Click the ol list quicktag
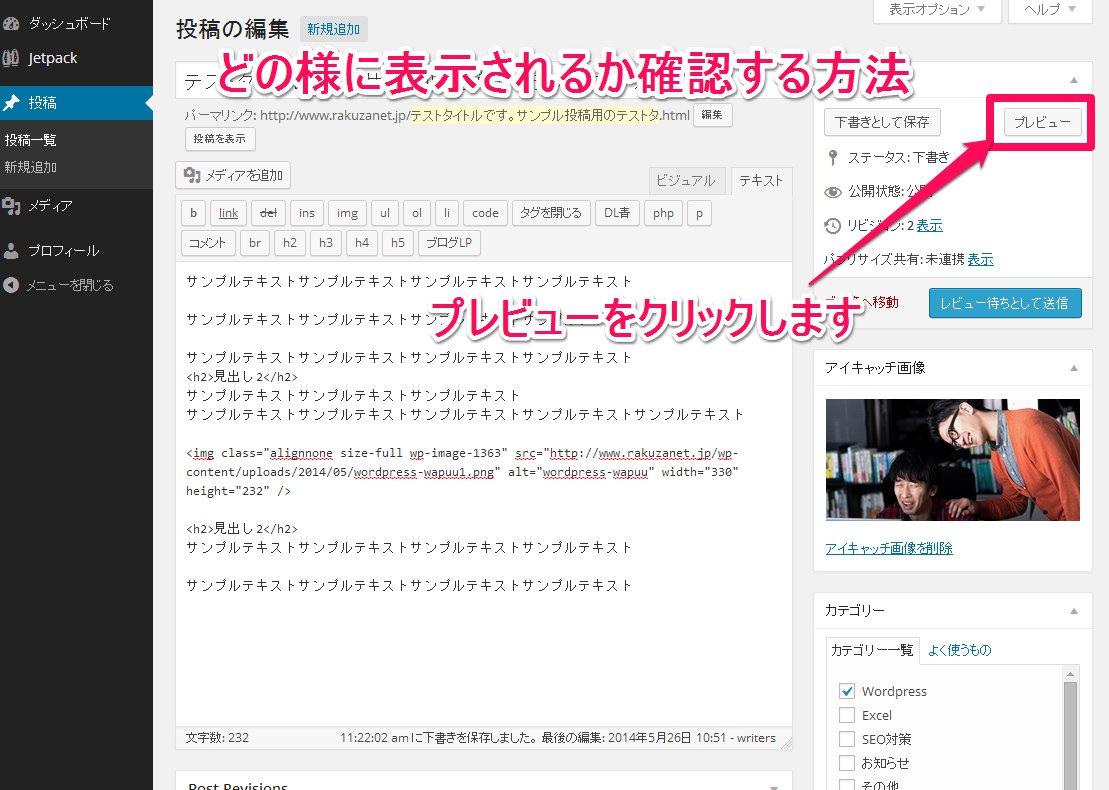The height and width of the screenshot is (790, 1109). click(x=417, y=213)
